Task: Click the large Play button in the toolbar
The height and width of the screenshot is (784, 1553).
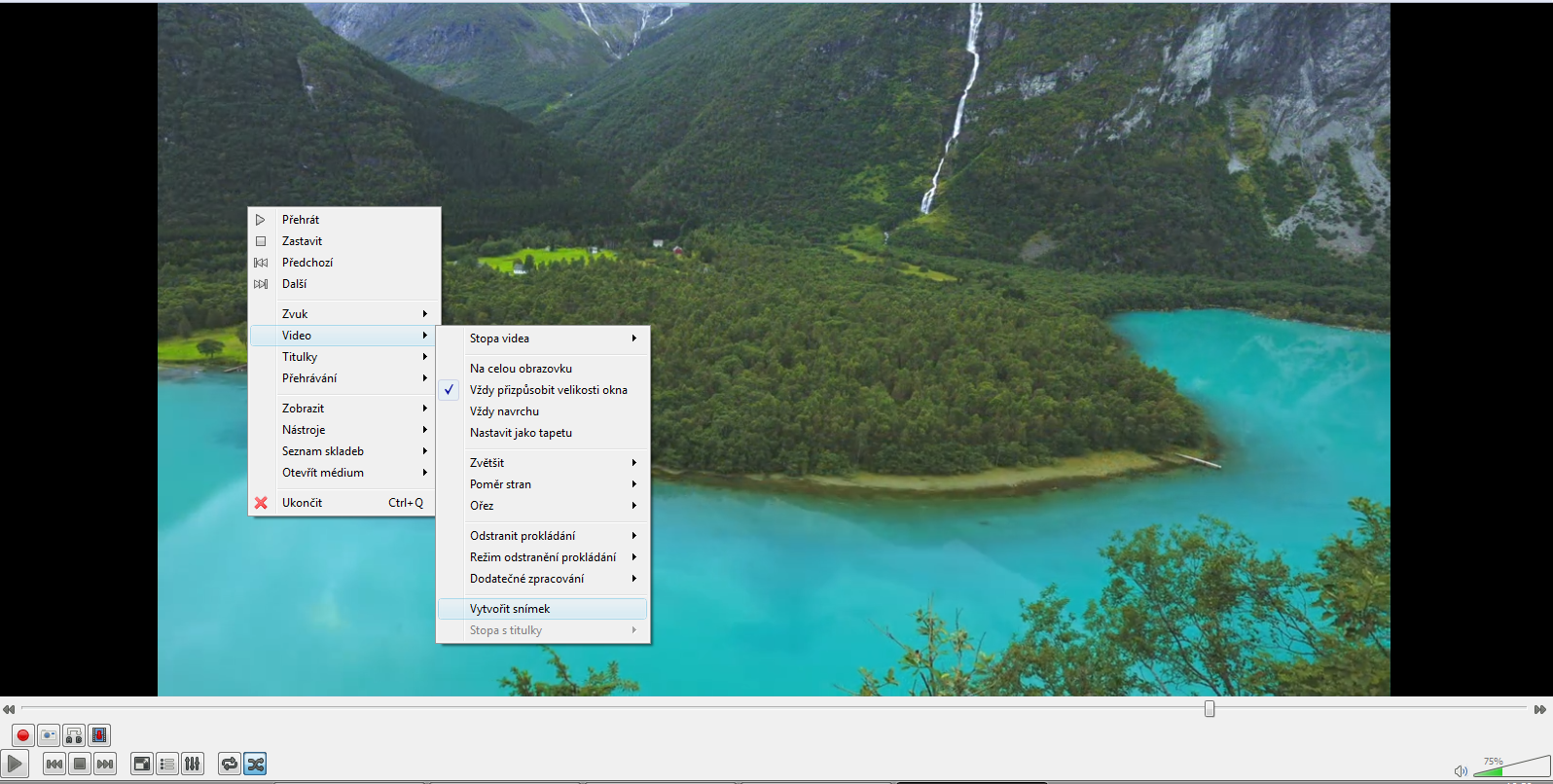Action: click(15, 764)
